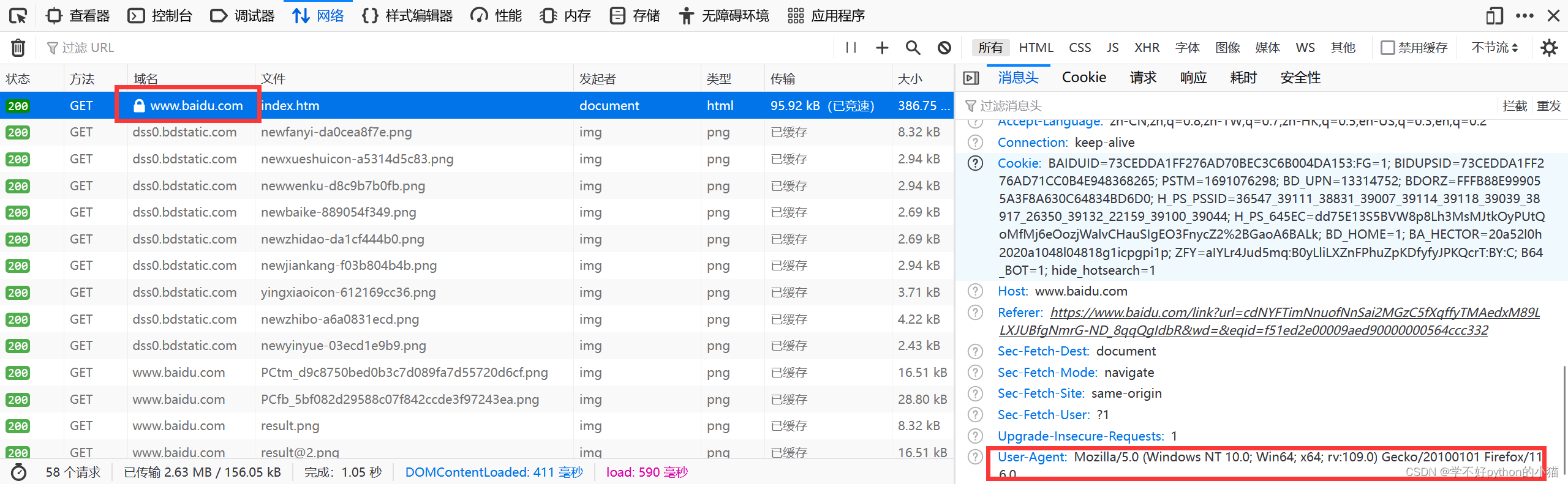Filter requests by 图像 images
The width and height of the screenshot is (1568, 484).
(x=1227, y=48)
